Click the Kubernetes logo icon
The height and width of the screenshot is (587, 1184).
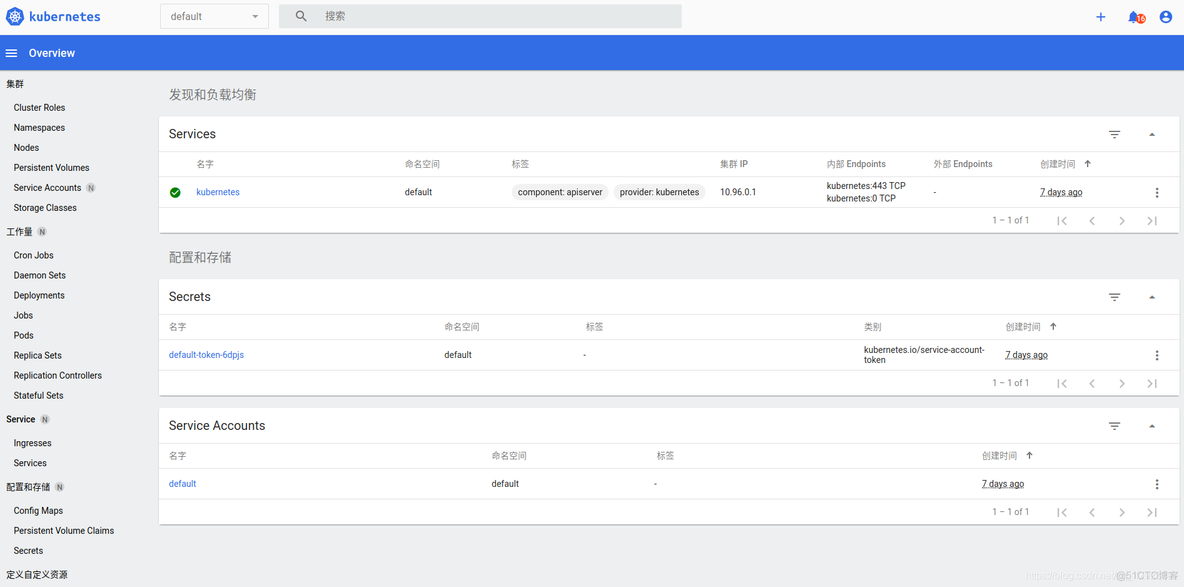tap(15, 17)
